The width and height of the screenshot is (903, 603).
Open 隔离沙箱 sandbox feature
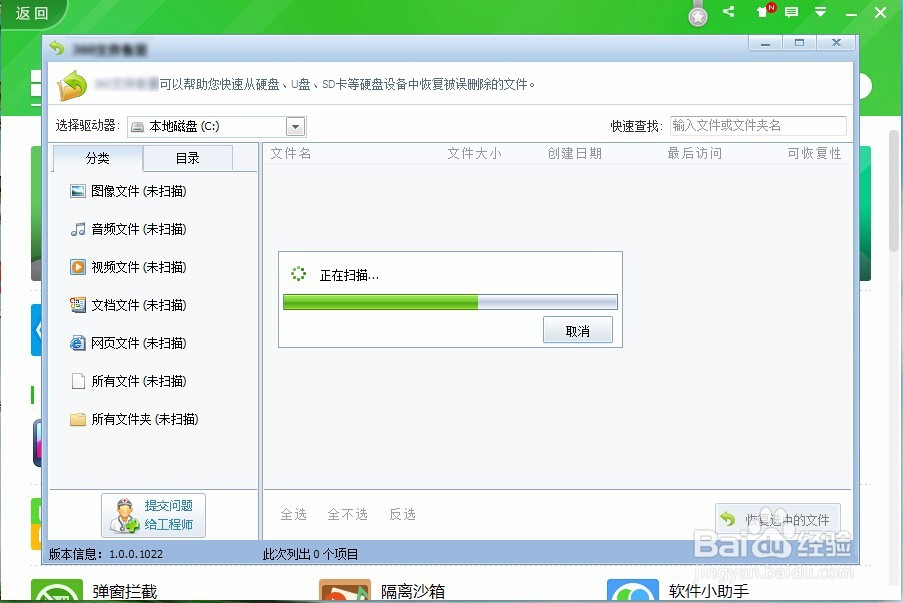tap(414, 591)
